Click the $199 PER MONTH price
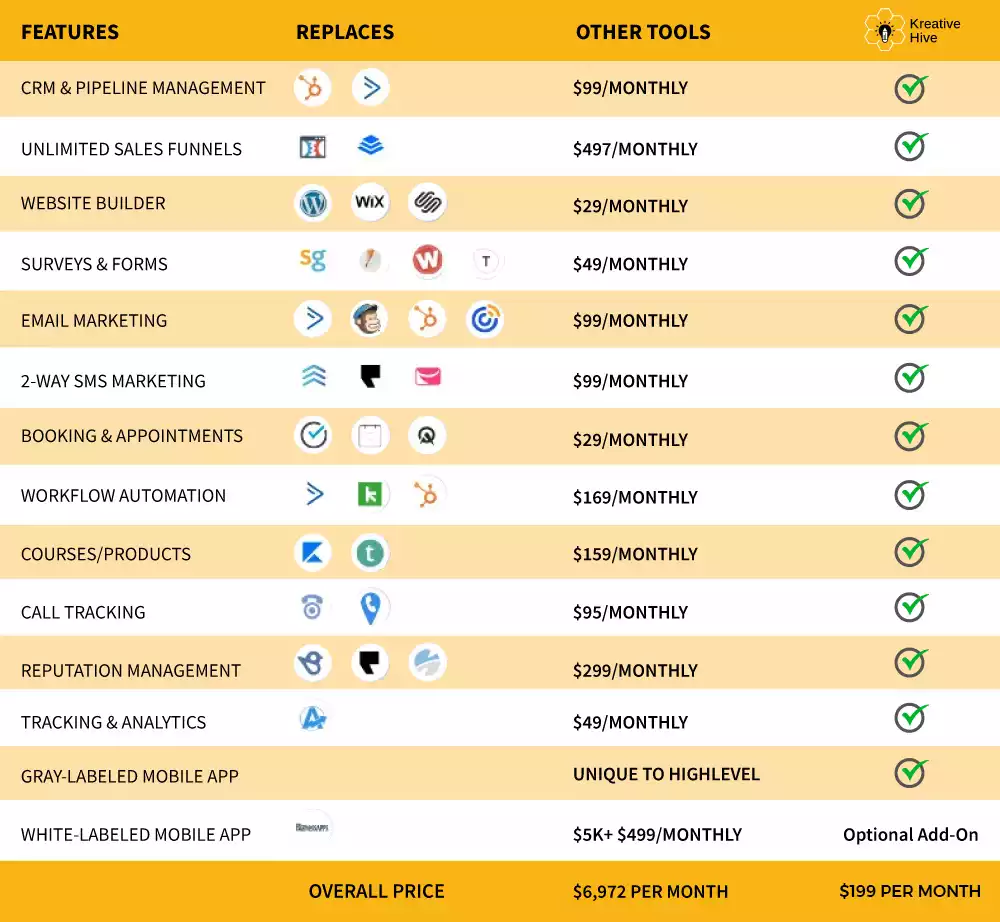This screenshot has width=1000, height=922. pos(910,891)
